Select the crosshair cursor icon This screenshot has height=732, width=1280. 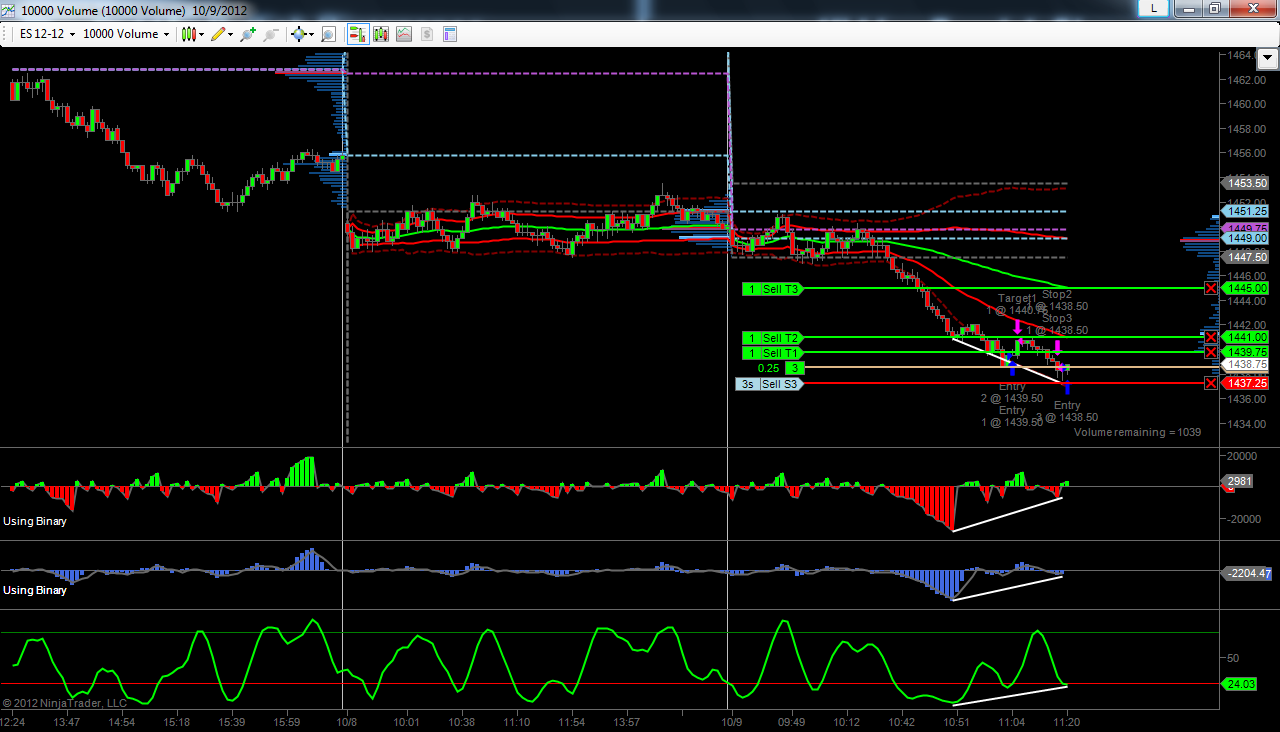click(298, 34)
